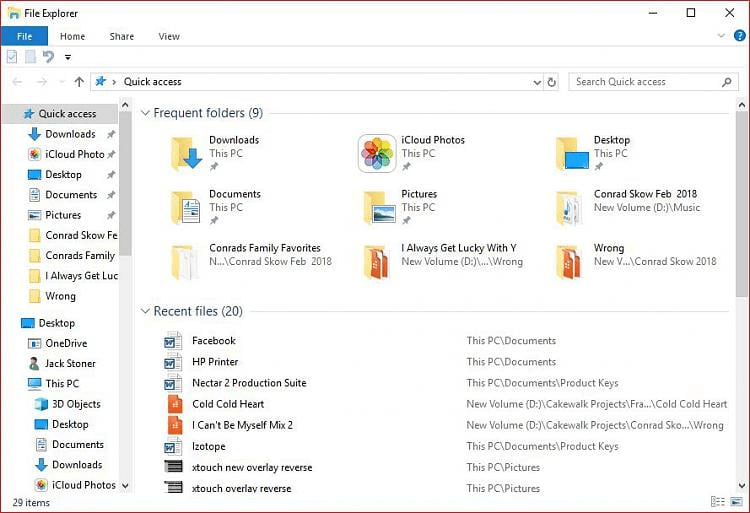Click the Up one level arrow
The image size is (750, 513).
pos(79,82)
